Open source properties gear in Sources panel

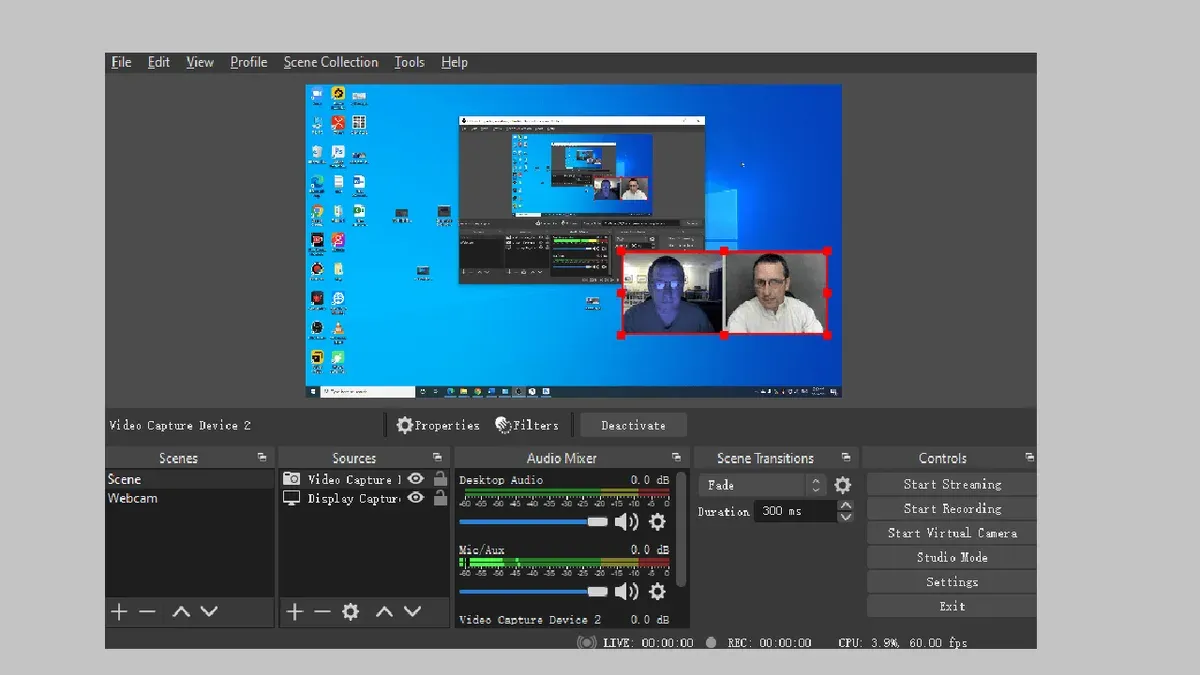(x=350, y=612)
